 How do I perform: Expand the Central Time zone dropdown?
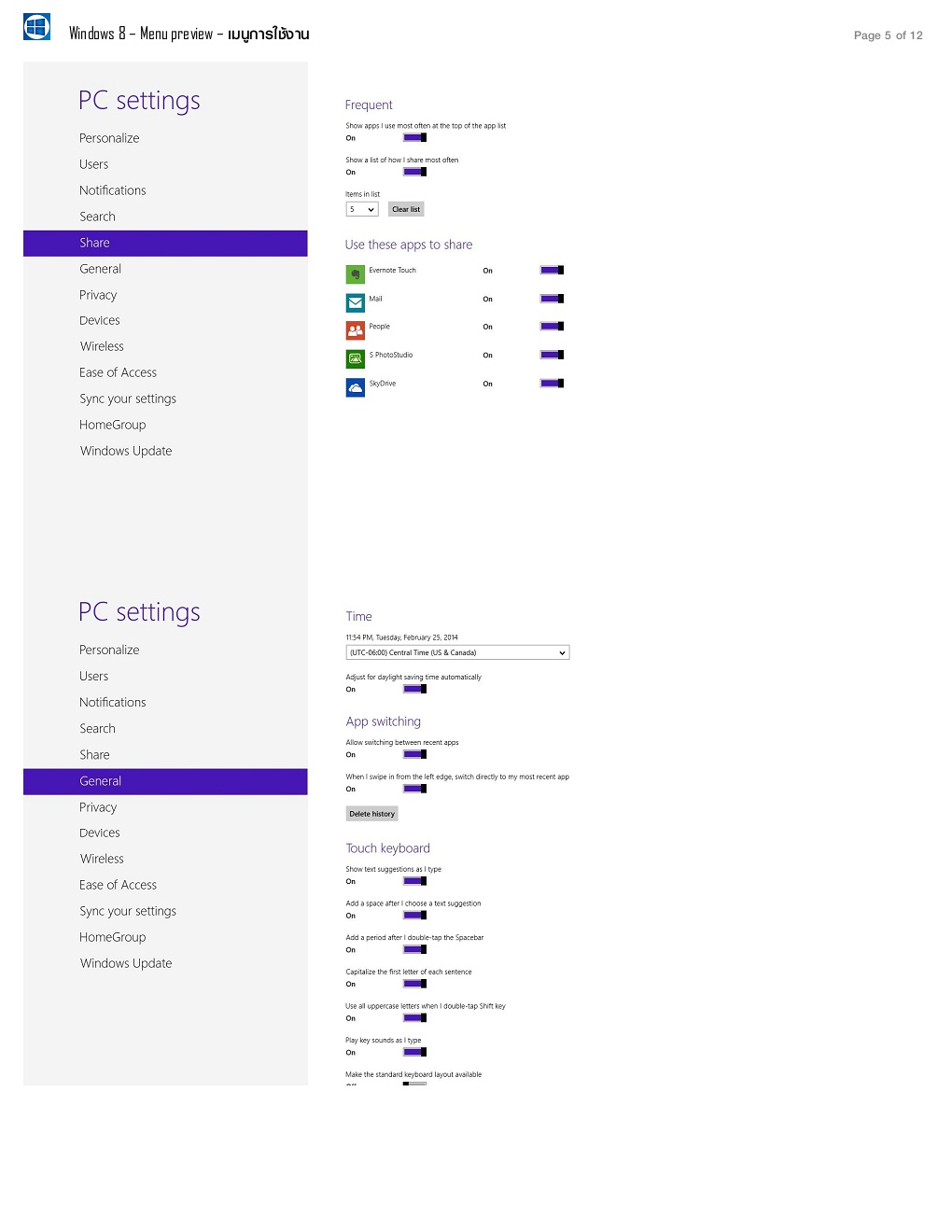pyautogui.click(x=457, y=652)
